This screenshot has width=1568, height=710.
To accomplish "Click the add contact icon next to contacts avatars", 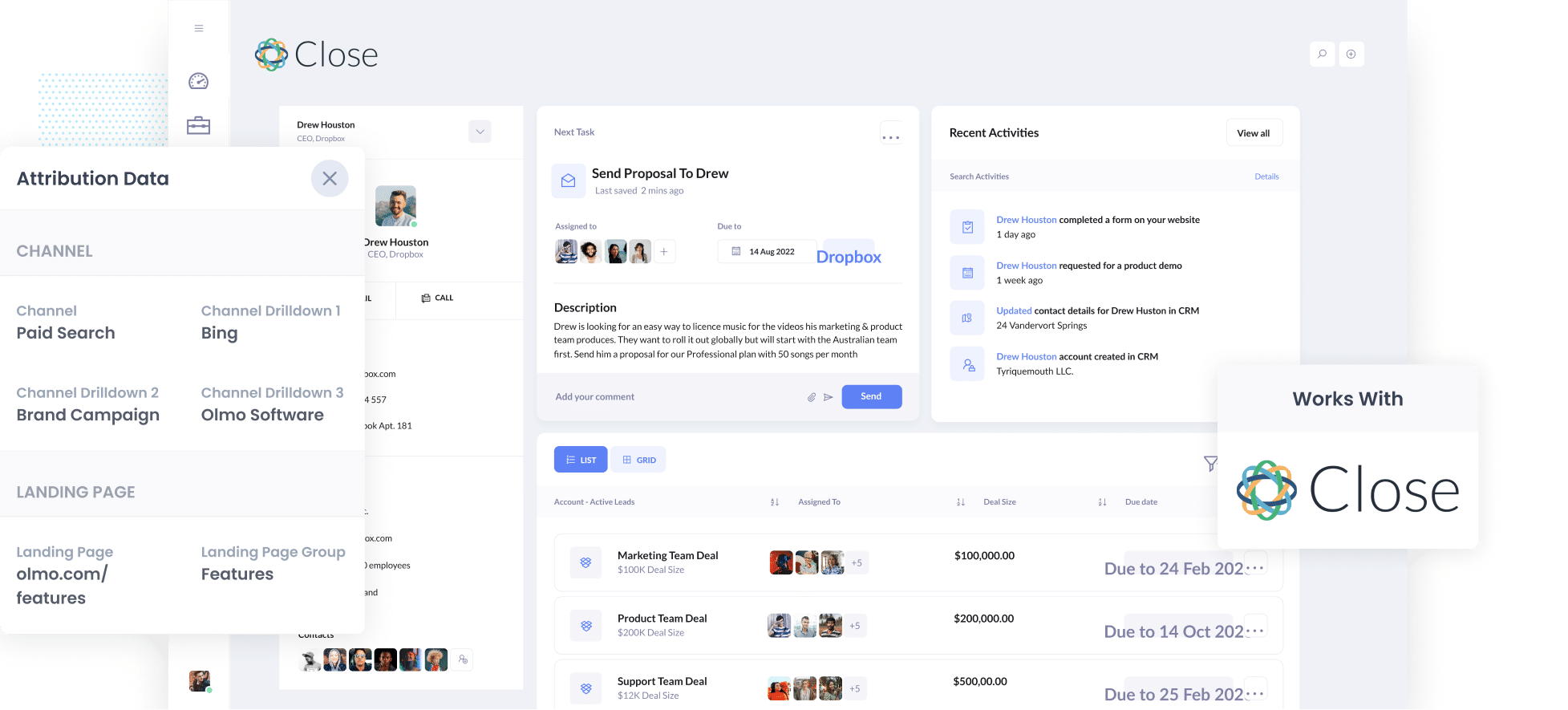I will (x=463, y=659).
